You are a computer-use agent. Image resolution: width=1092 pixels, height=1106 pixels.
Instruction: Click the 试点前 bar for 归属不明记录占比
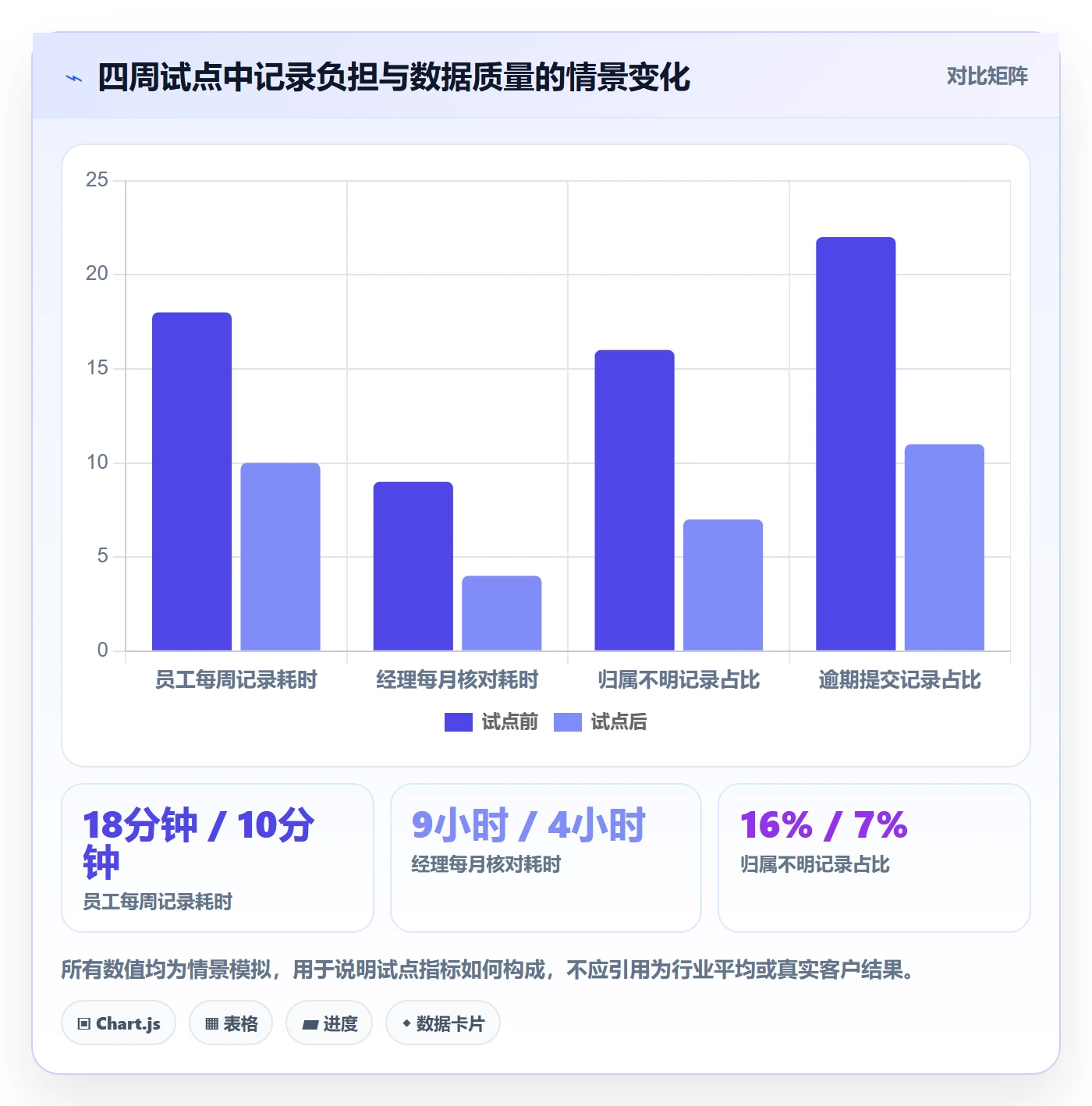[x=635, y=500]
